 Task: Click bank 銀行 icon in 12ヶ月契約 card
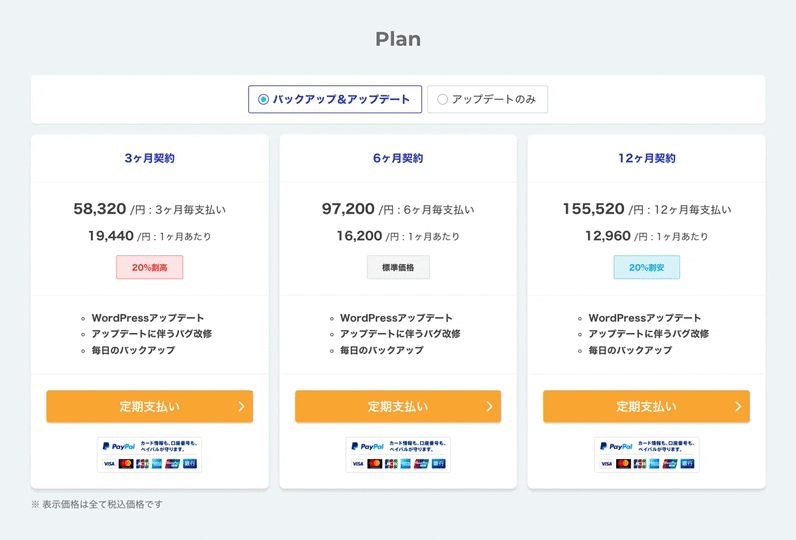687,463
